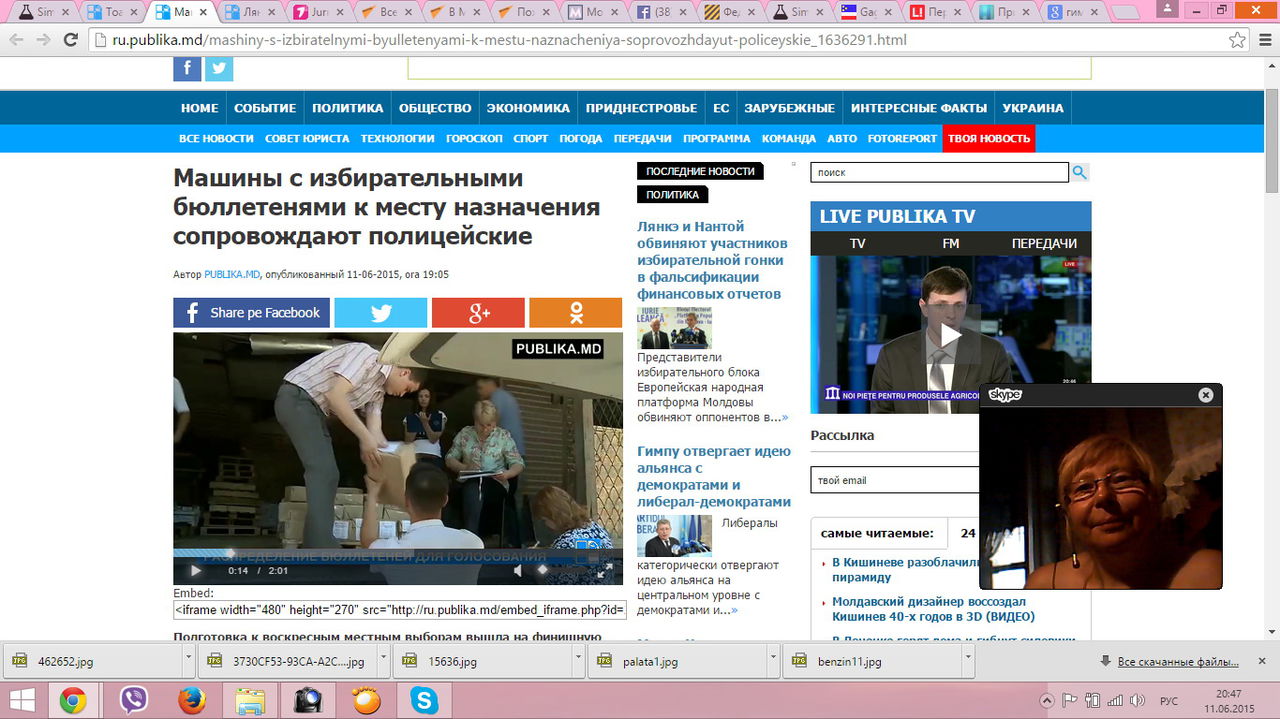Click the Facebook icon at page top
The width and height of the screenshot is (1280, 719).
(187, 69)
